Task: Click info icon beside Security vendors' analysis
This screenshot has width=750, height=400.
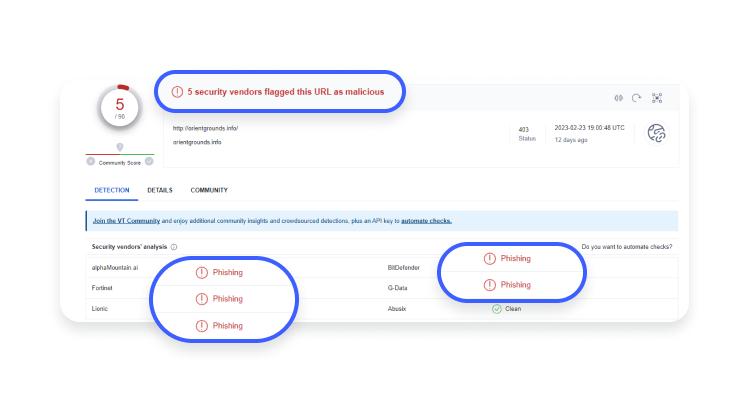Action: (x=174, y=247)
